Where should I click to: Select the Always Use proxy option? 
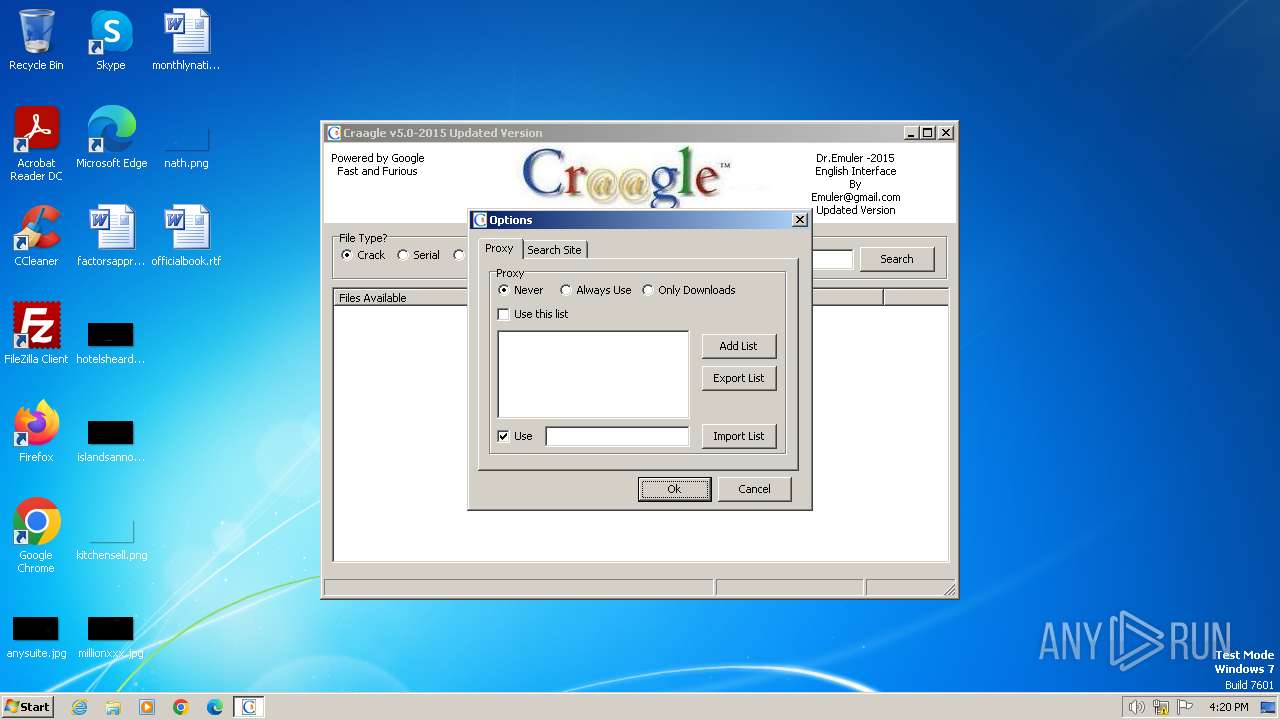point(566,290)
